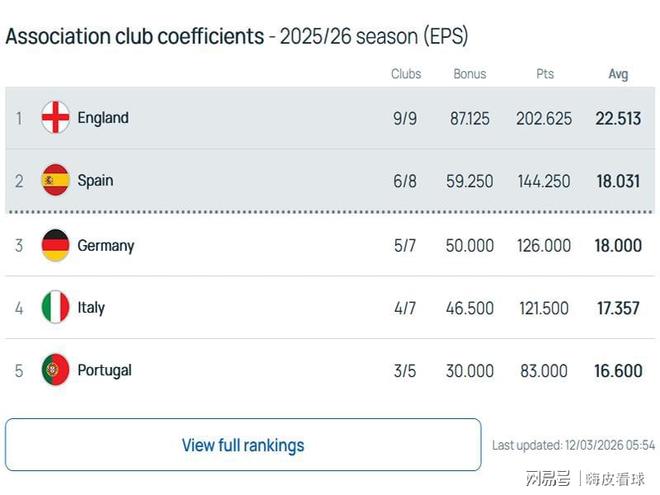Select the Spain country name
Image resolution: width=660 pixels, height=495 pixels.
coord(95,181)
